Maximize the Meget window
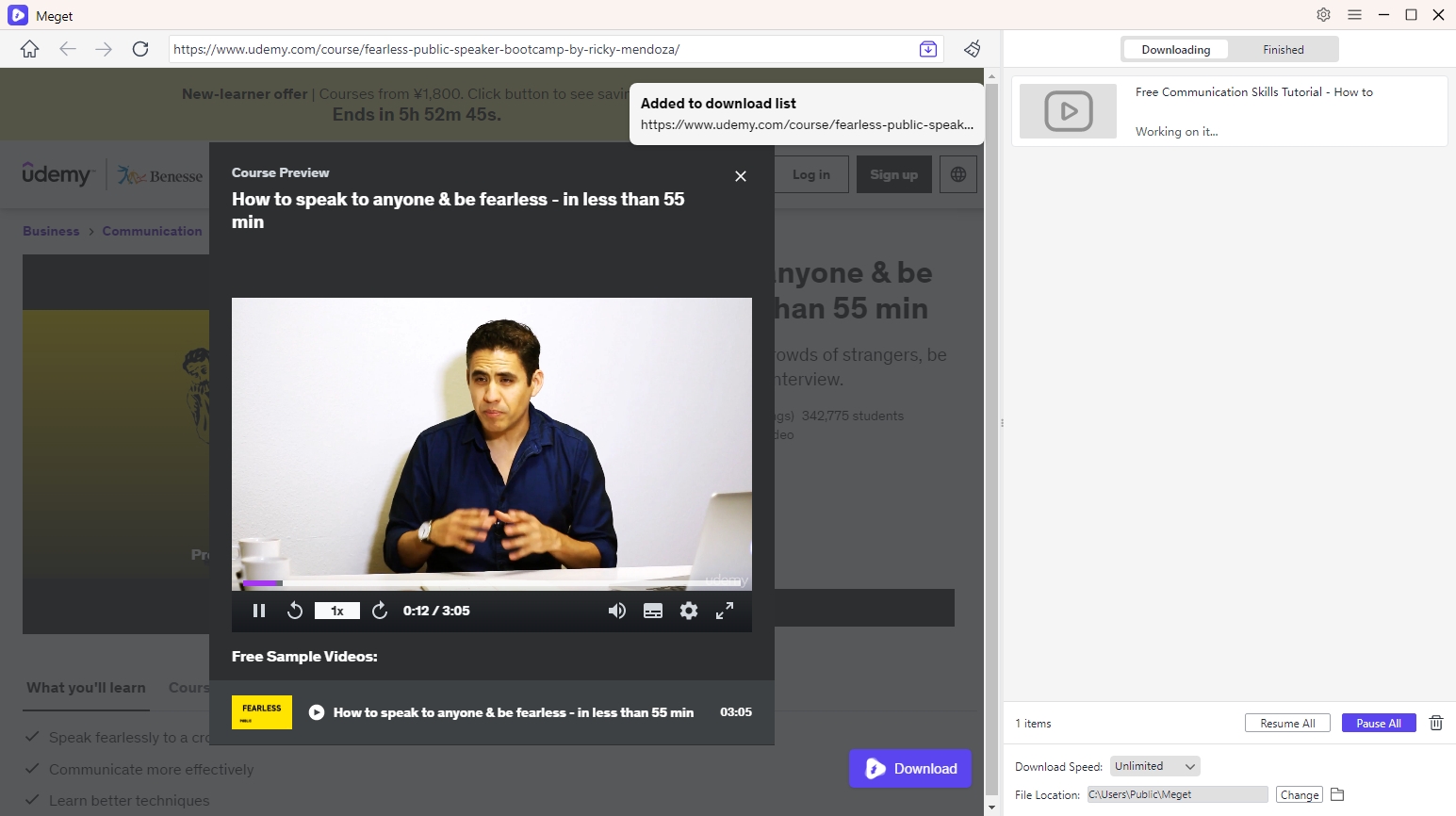The width and height of the screenshot is (1456, 816). pyautogui.click(x=1411, y=14)
